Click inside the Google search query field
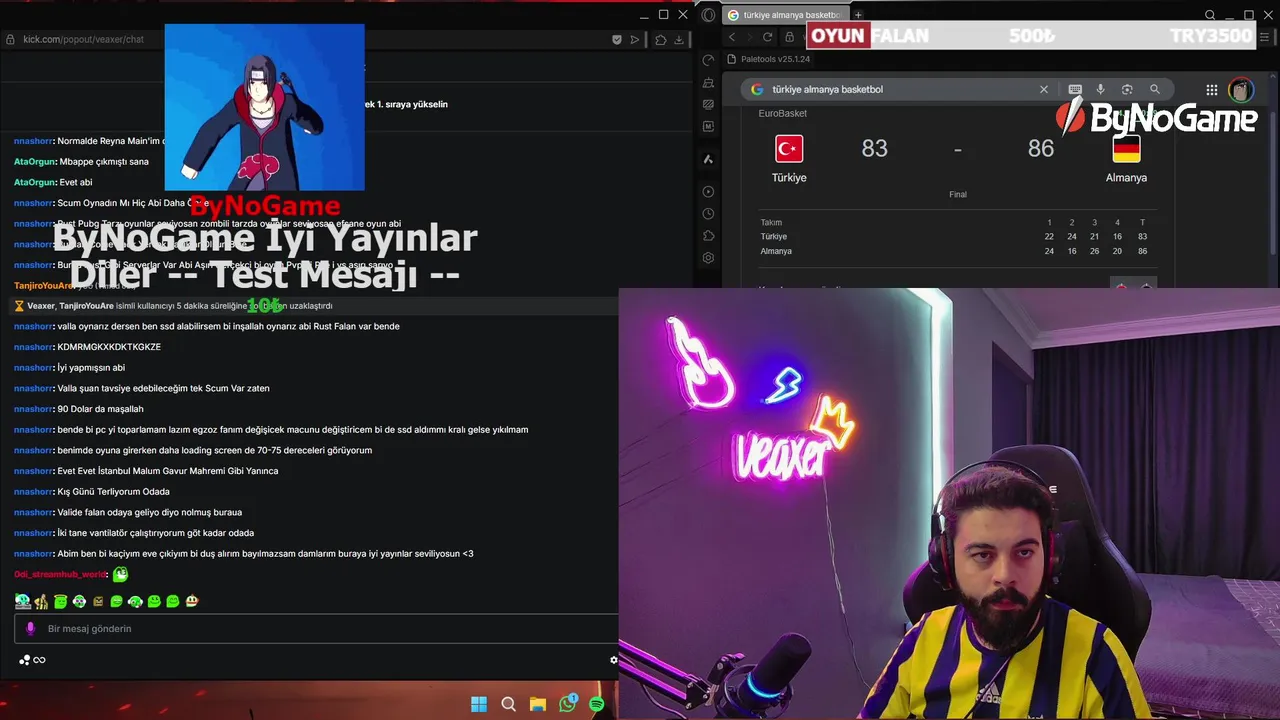The width and height of the screenshot is (1280, 720). (900, 89)
